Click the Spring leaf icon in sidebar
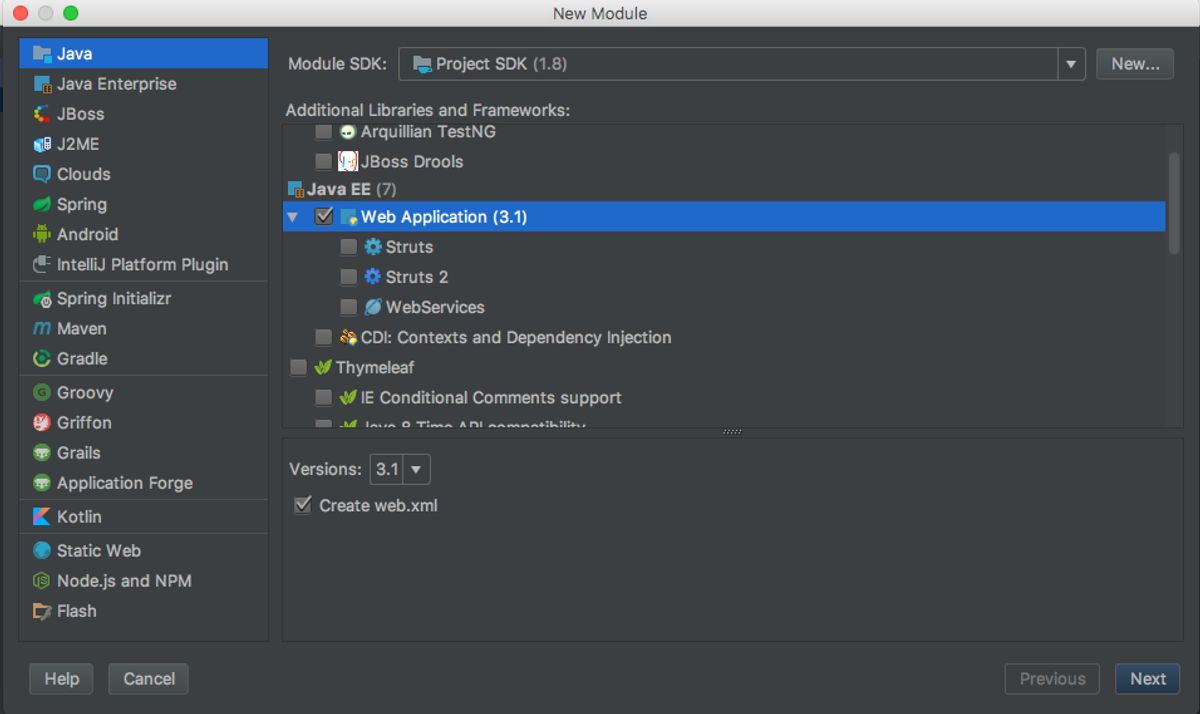1200x714 pixels. [x=41, y=204]
